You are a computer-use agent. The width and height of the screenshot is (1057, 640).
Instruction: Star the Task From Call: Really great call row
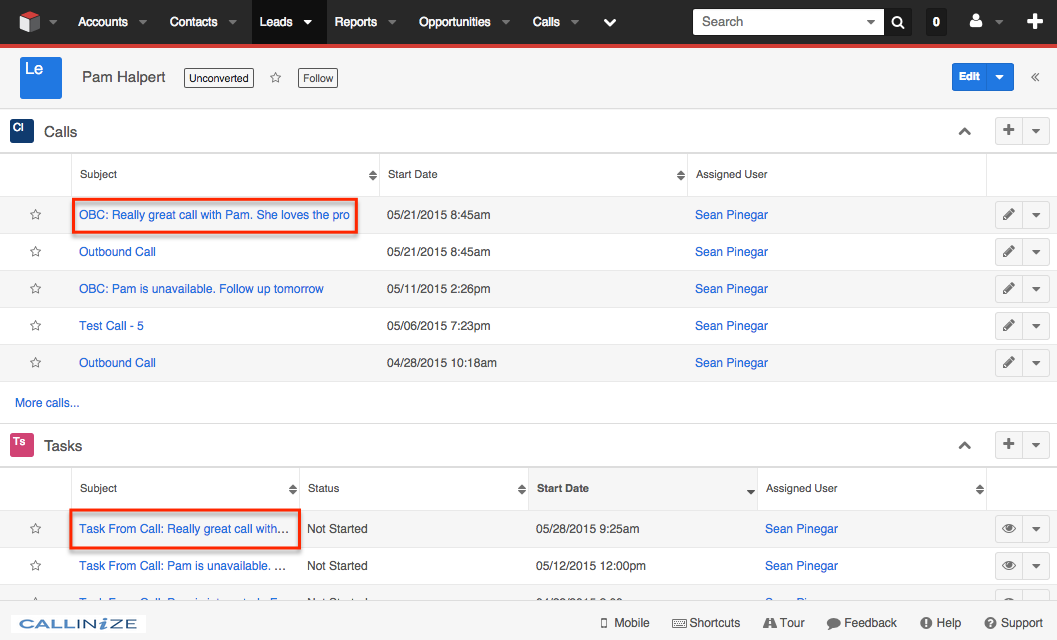pyautogui.click(x=35, y=529)
